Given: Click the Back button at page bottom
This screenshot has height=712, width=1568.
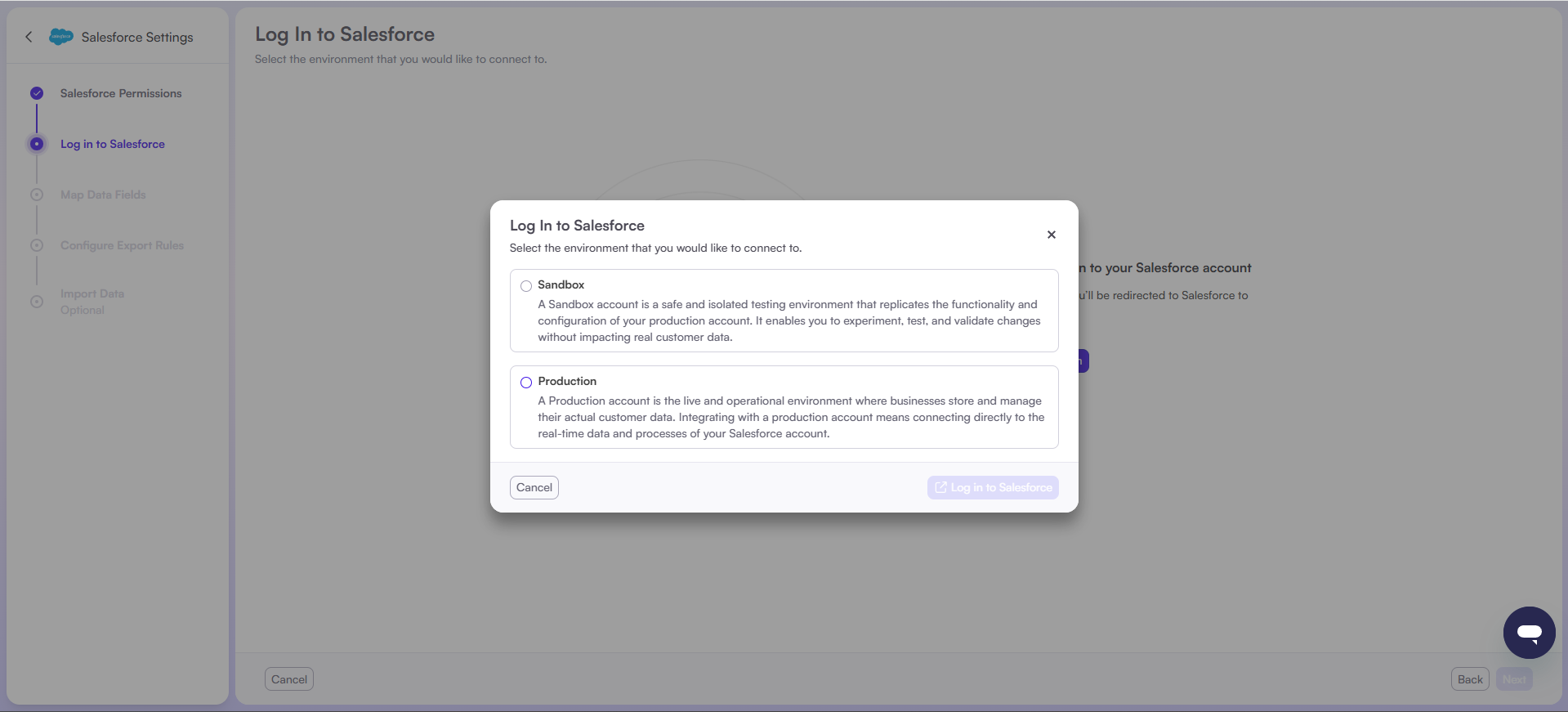Looking at the screenshot, I should (1469, 679).
